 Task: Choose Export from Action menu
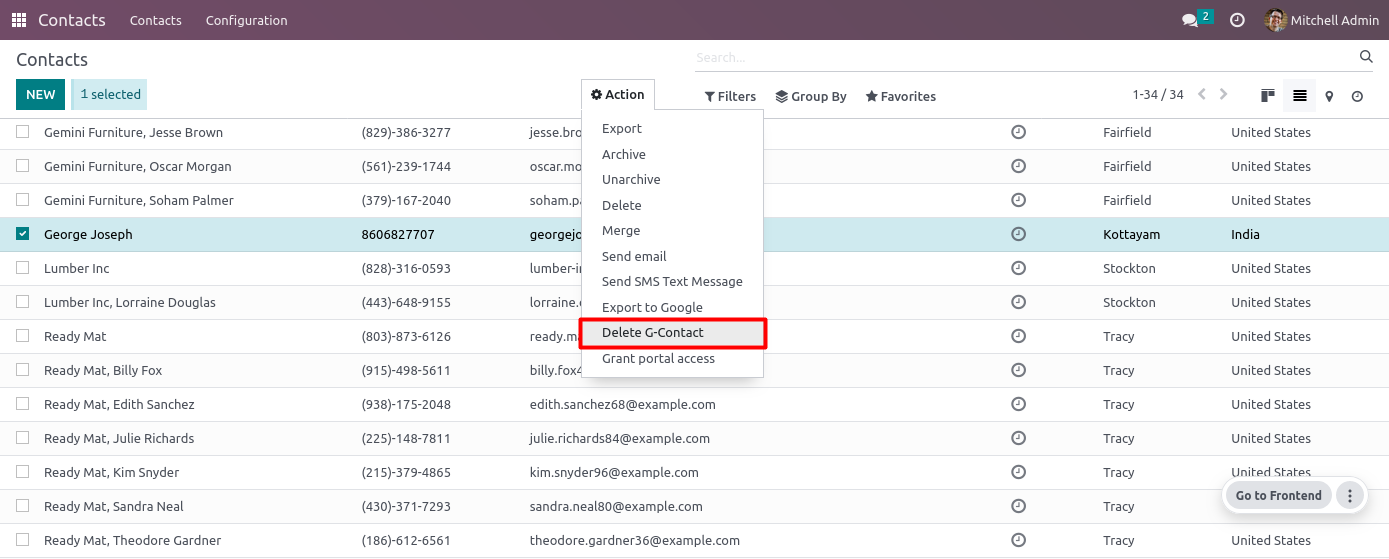tap(672, 129)
